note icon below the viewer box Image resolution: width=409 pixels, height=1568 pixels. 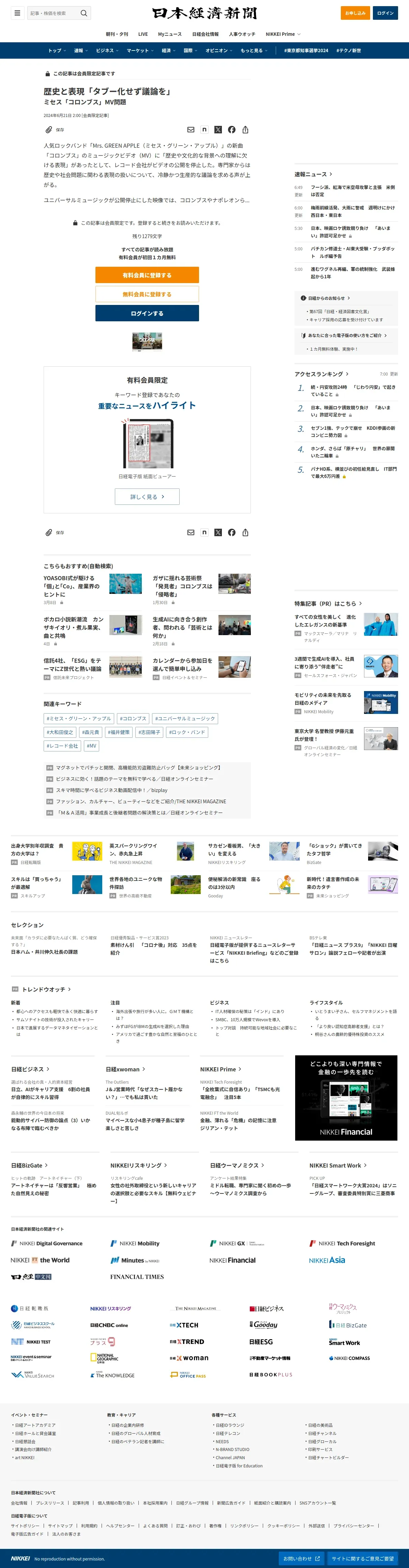coord(204,532)
